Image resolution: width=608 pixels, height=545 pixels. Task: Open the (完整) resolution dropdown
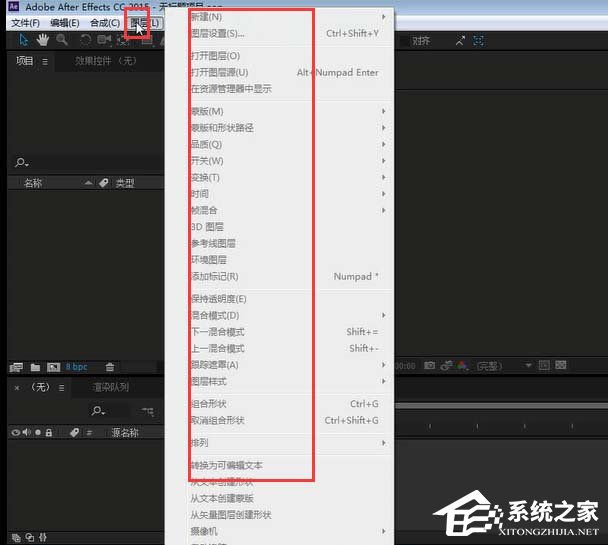point(504,366)
